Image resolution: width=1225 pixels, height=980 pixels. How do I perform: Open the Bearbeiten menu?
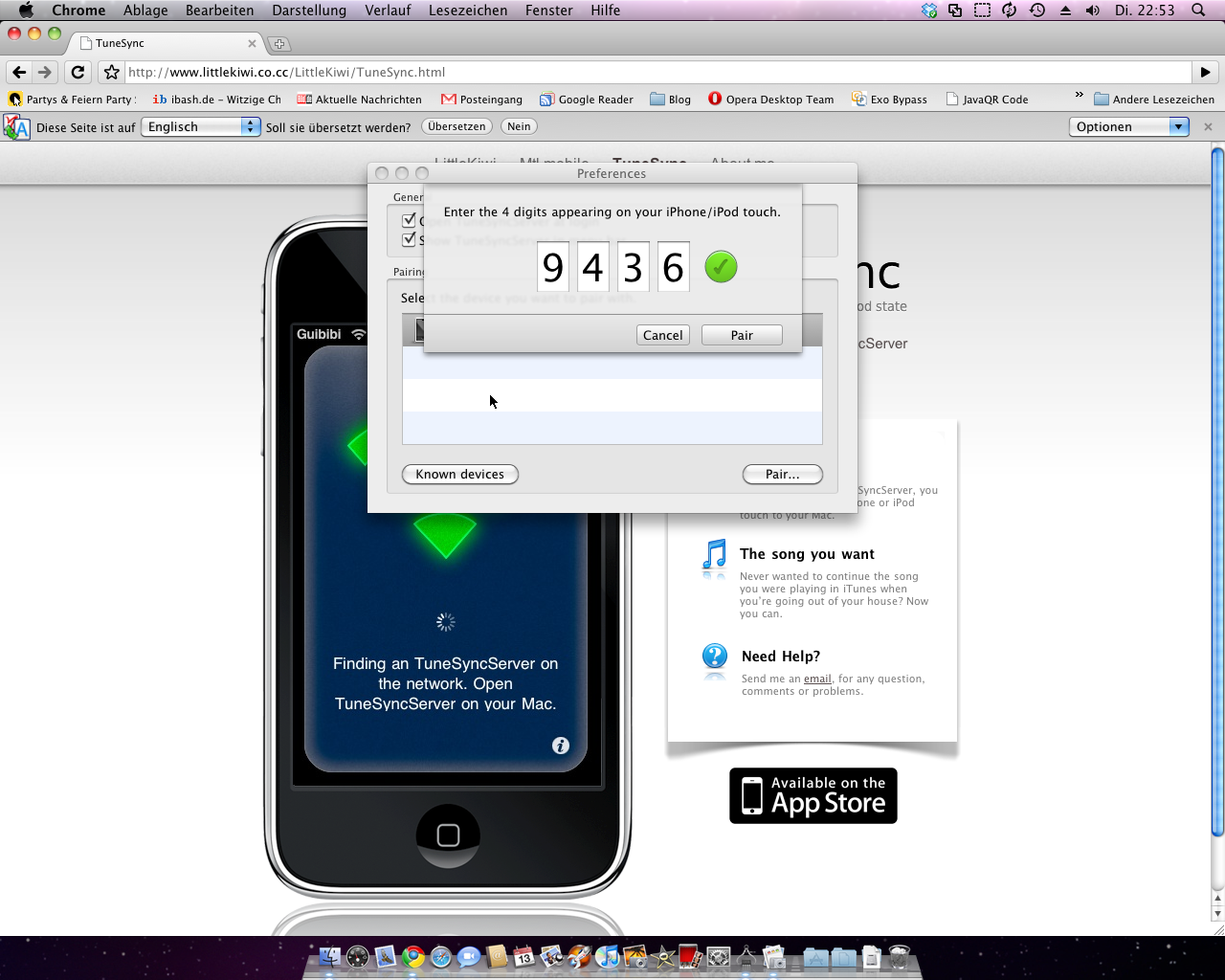pyautogui.click(x=220, y=11)
